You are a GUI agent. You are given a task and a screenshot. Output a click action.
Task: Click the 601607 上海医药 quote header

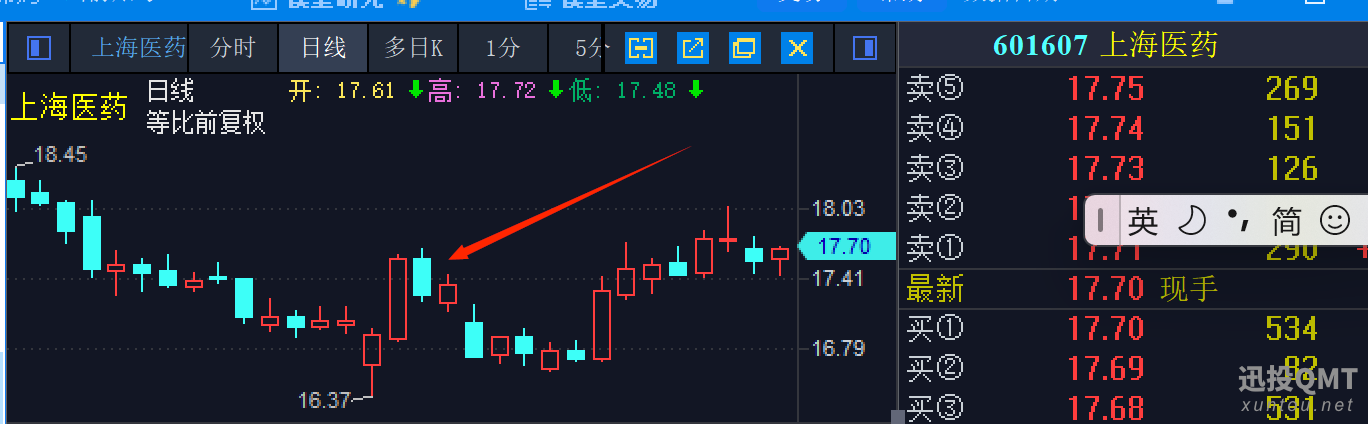click(1105, 45)
